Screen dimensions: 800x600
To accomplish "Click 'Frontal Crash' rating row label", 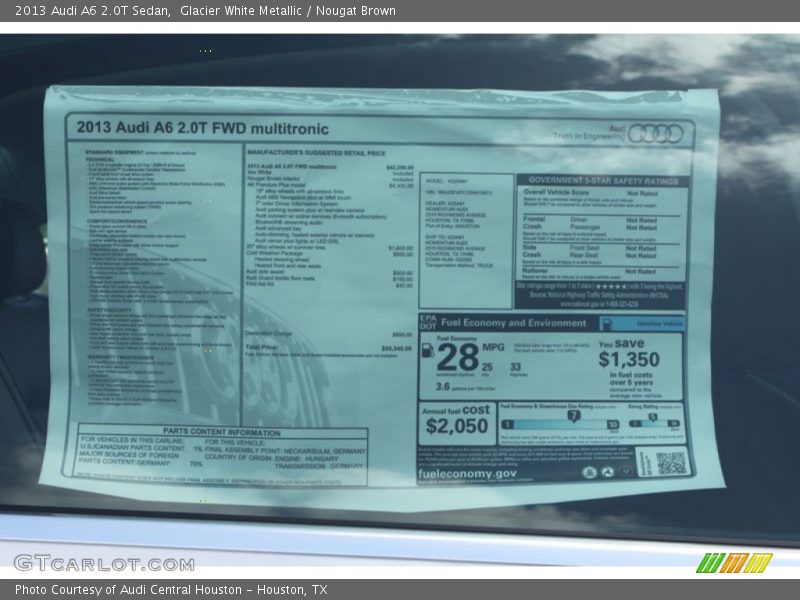I will point(534,222).
